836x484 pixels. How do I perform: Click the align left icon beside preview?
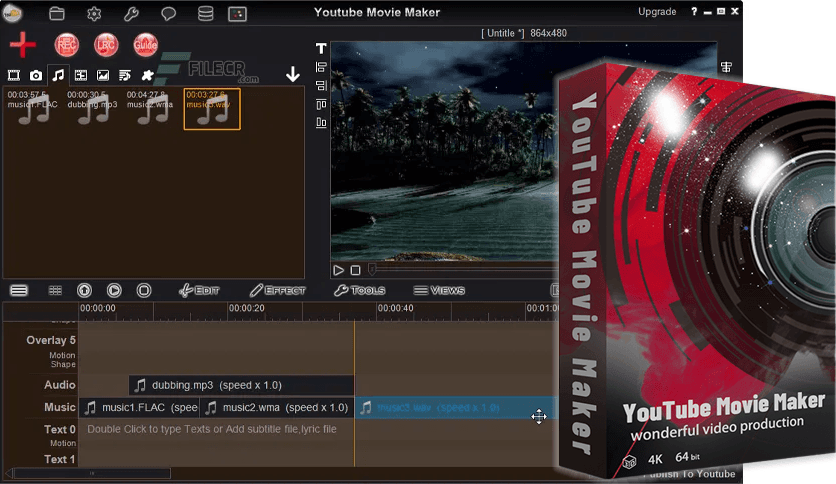pyautogui.click(x=321, y=67)
